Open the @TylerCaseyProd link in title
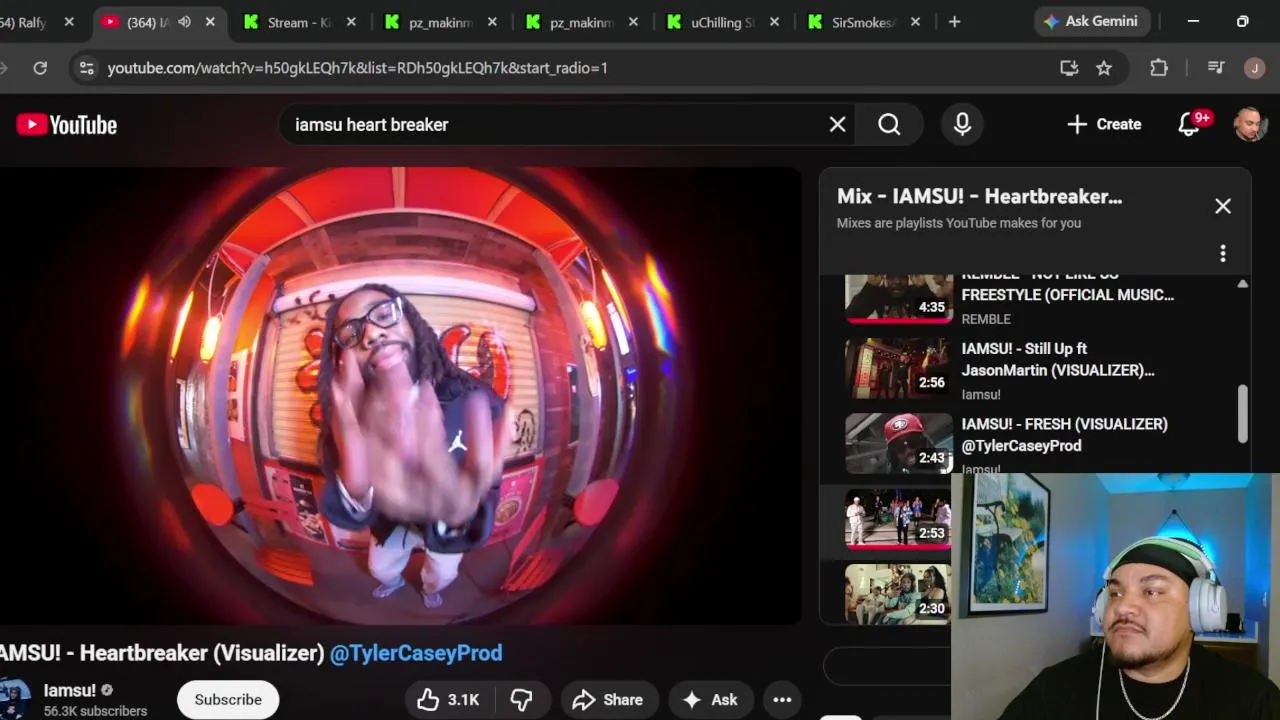Viewport: 1280px width, 720px height. (416, 653)
